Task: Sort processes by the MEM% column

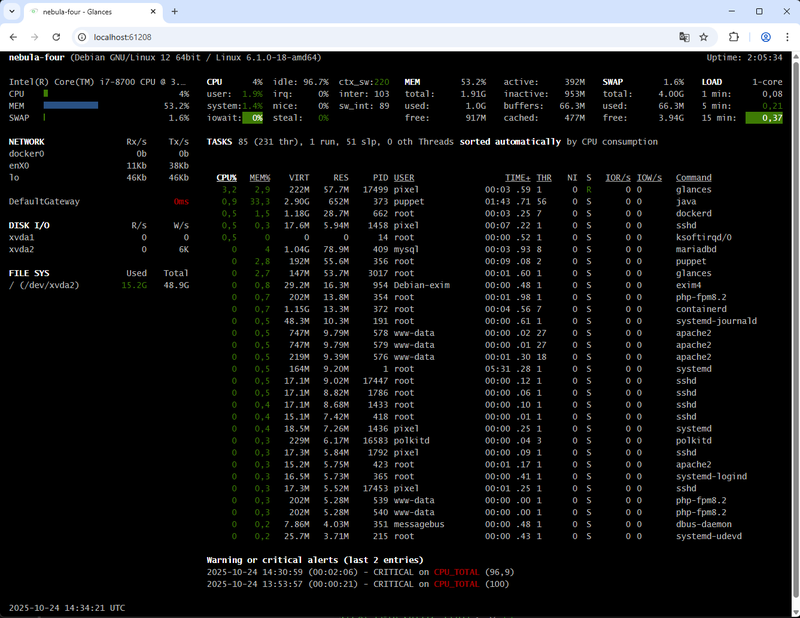Action: tap(258, 177)
